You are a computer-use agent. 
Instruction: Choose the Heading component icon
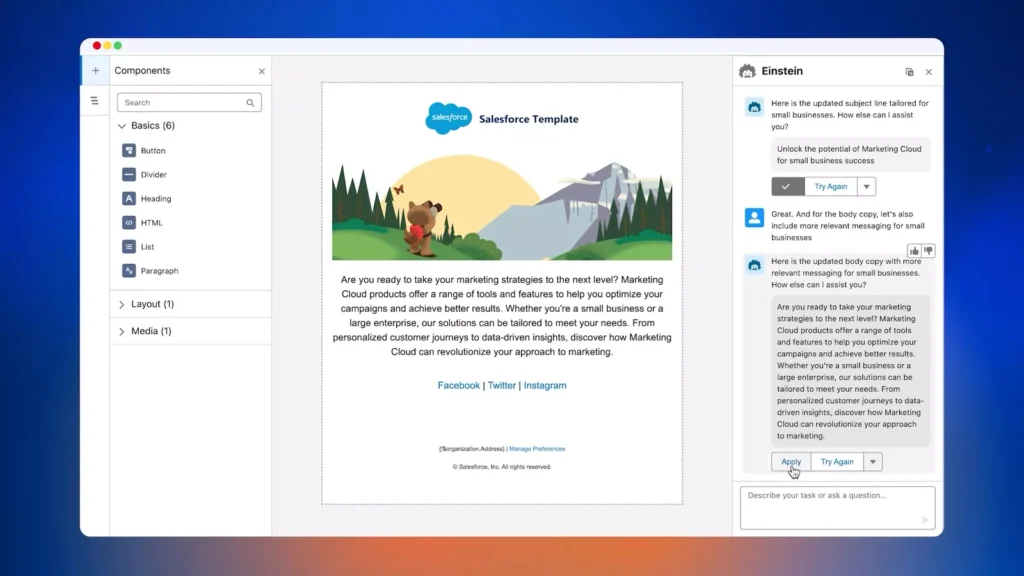tap(129, 199)
